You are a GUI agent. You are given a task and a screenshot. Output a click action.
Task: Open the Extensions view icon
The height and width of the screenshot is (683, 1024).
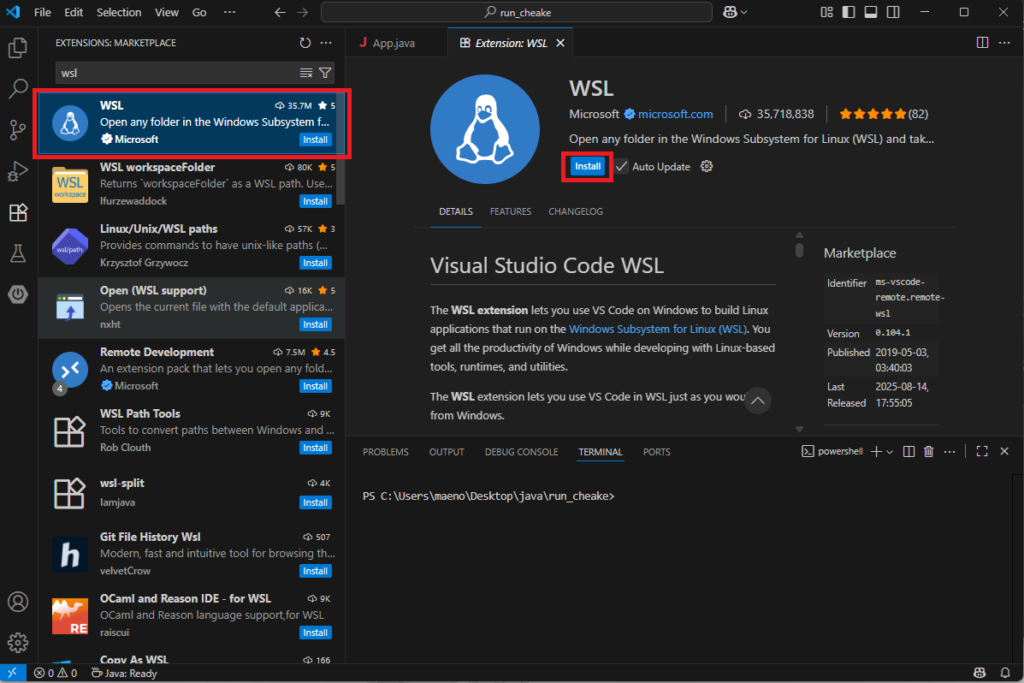pyautogui.click(x=18, y=212)
